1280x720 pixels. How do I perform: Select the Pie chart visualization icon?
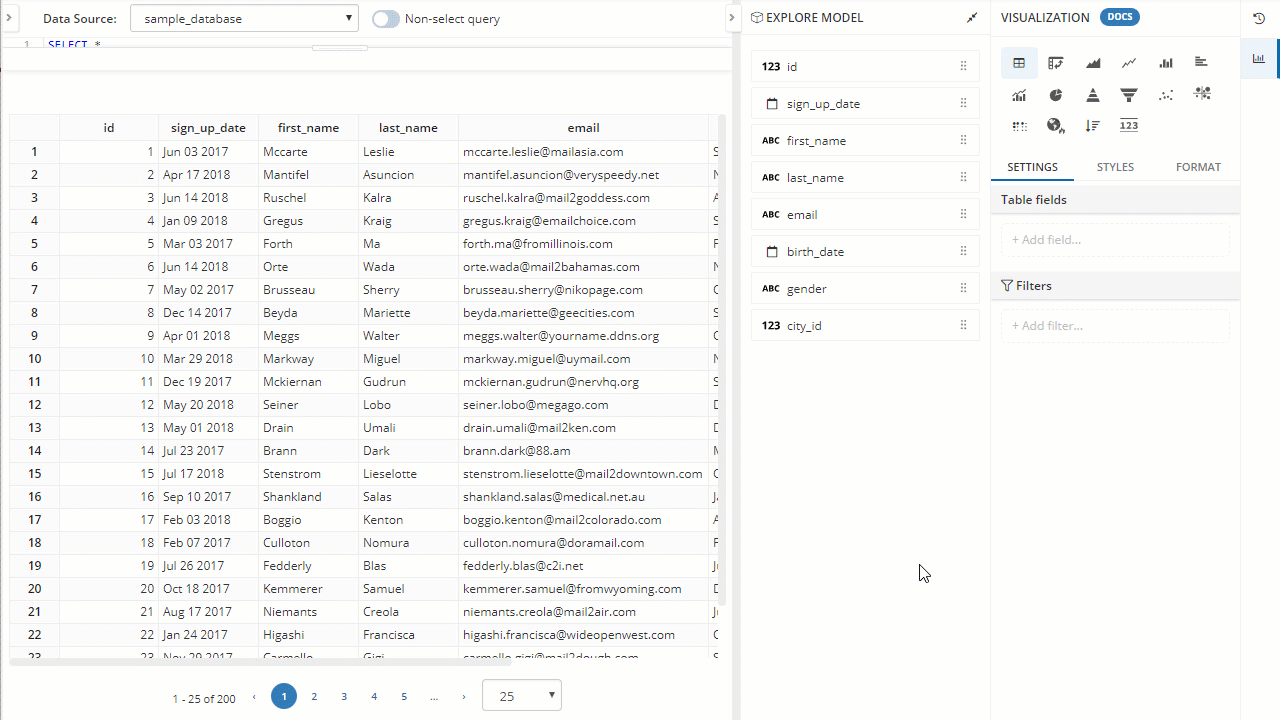tap(1056, 95)
